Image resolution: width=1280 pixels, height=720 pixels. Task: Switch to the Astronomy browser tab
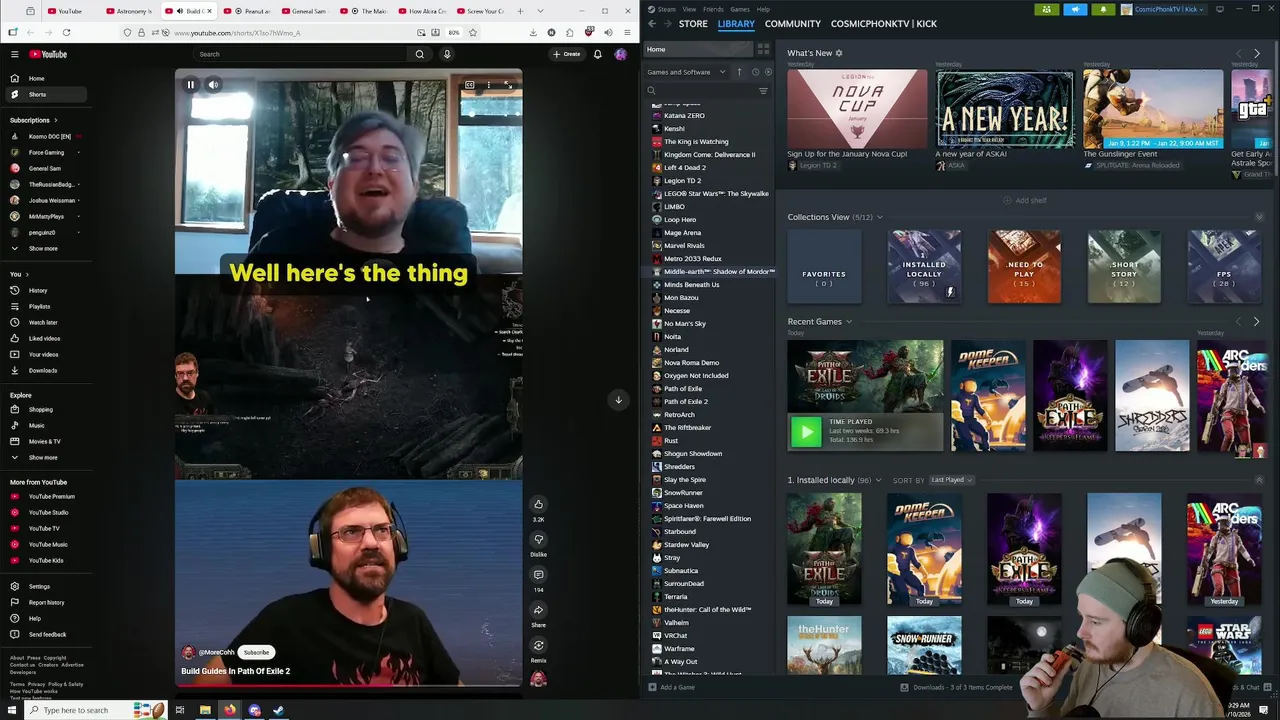129,11
